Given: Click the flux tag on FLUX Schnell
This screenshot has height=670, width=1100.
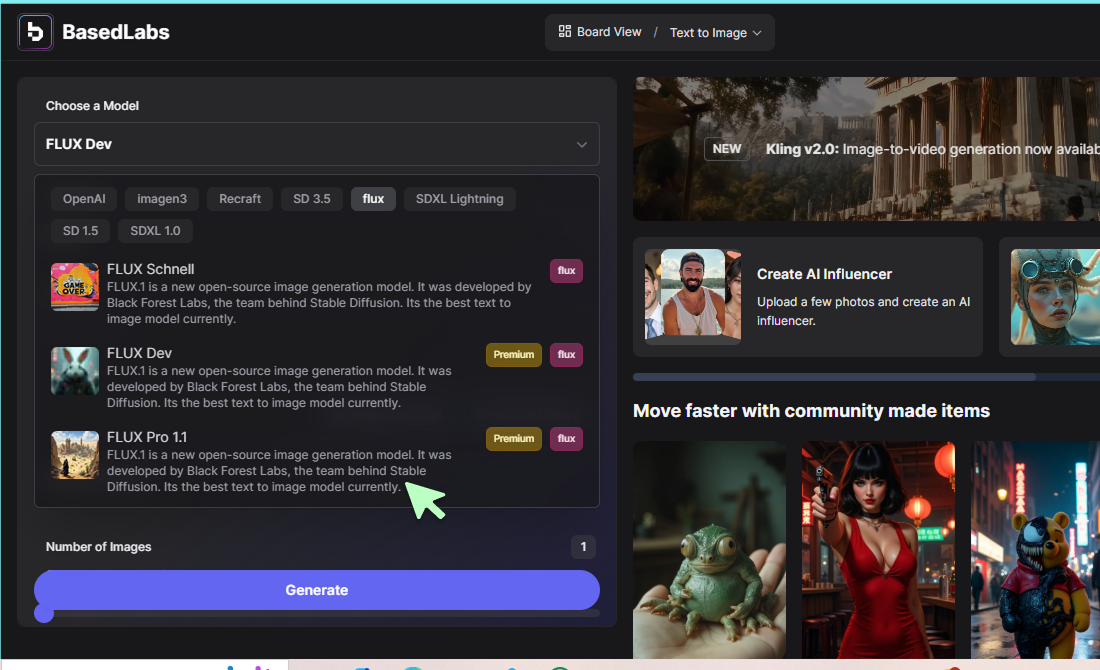Looking at the screenshot, I should point(566,271).
